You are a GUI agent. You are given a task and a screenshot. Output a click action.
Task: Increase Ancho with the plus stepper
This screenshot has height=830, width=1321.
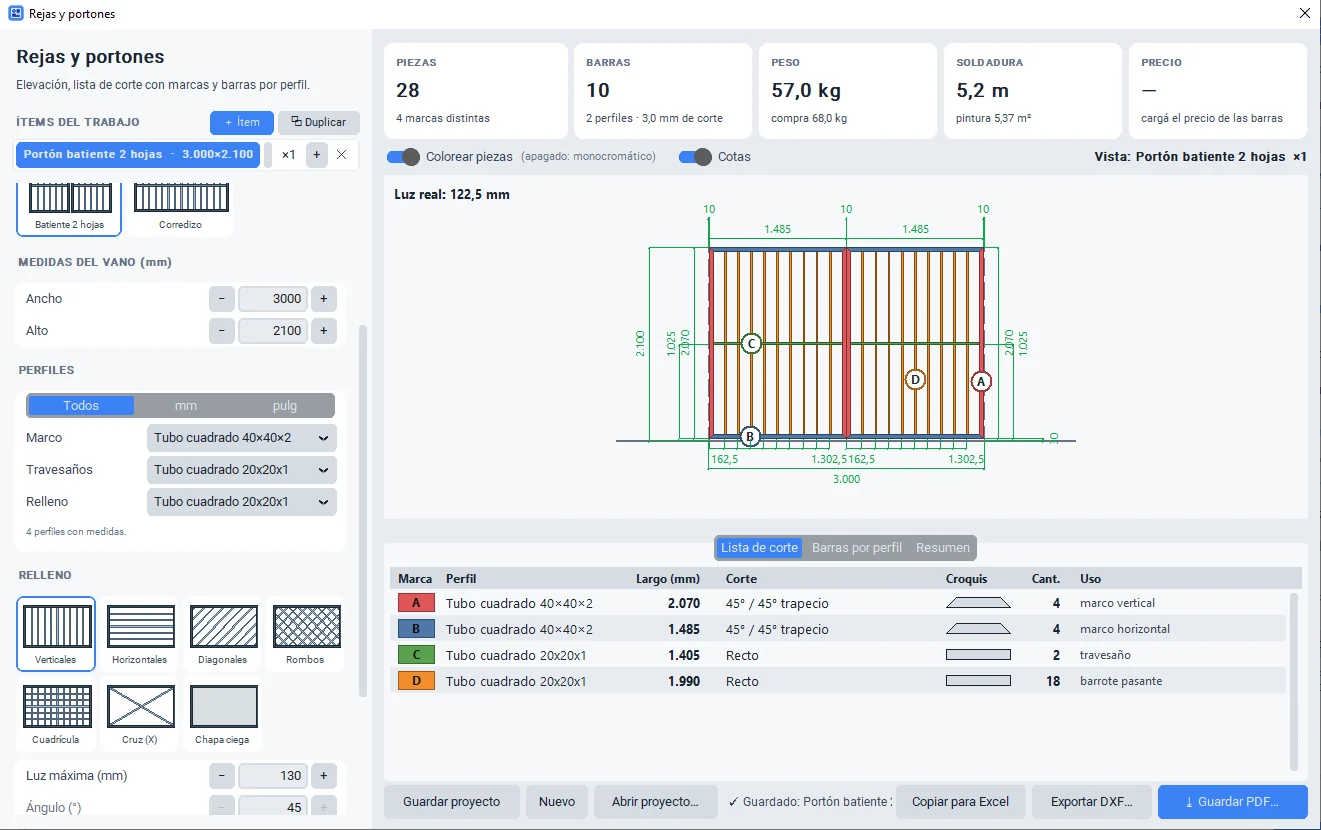323,299
